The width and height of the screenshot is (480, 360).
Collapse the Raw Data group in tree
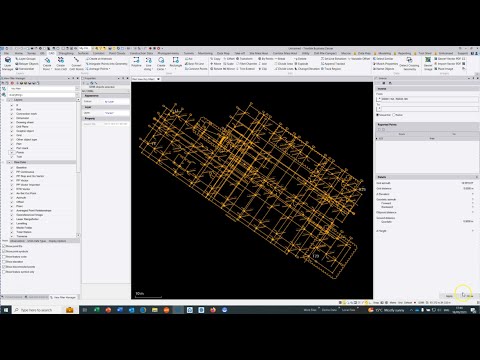(8, 162)
